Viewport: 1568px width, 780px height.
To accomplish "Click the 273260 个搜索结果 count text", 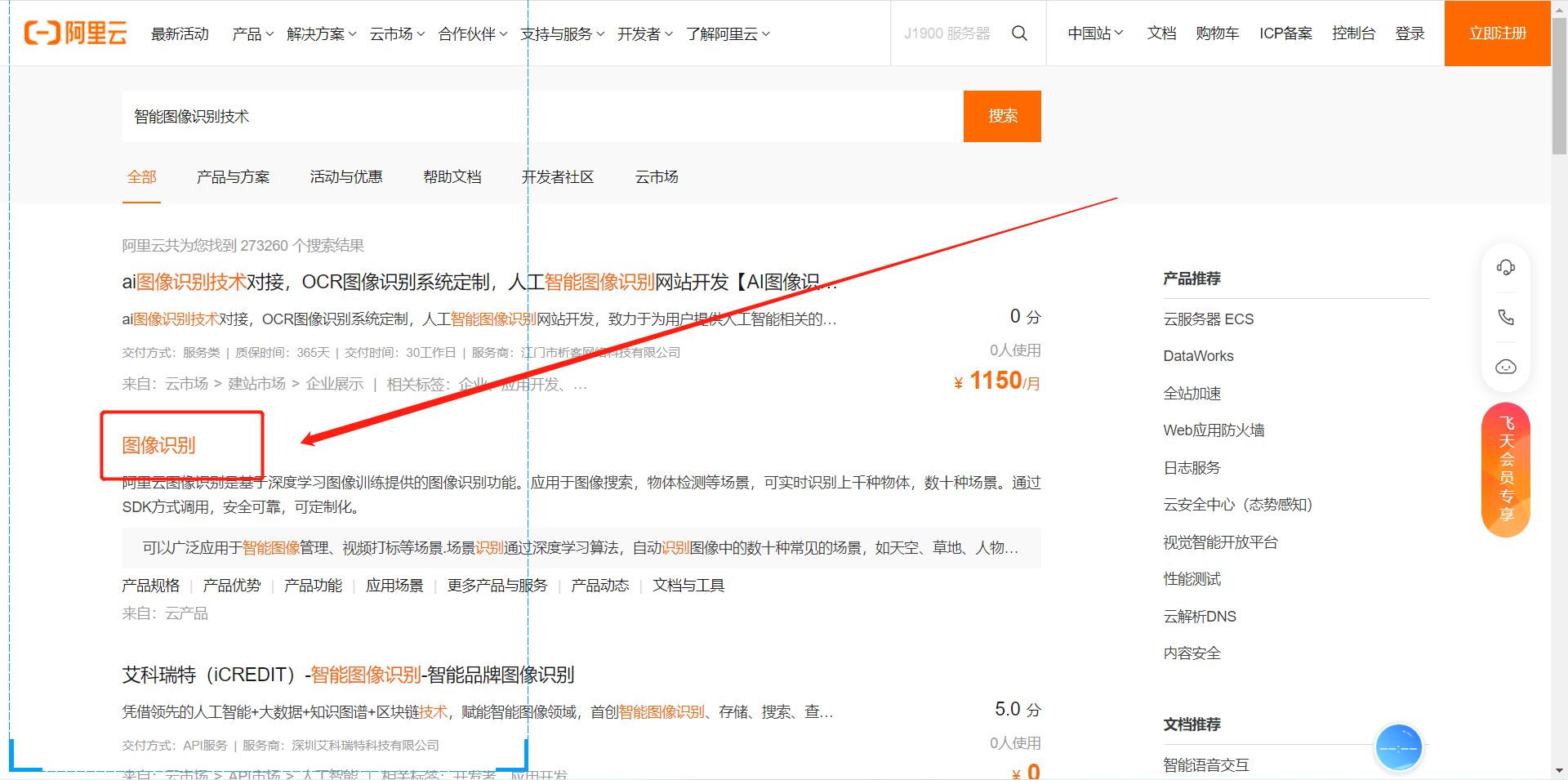I will [x=302, y=246].
